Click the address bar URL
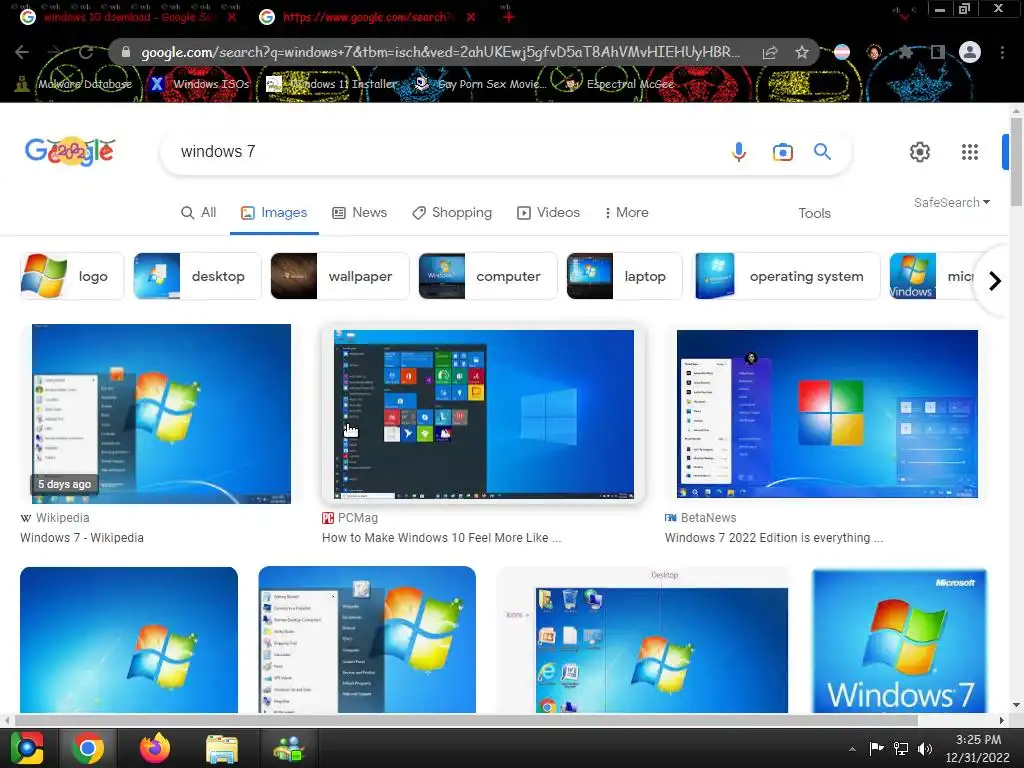Image resolution: width=1024 pixels, height=768 pixels. (441, 52)
